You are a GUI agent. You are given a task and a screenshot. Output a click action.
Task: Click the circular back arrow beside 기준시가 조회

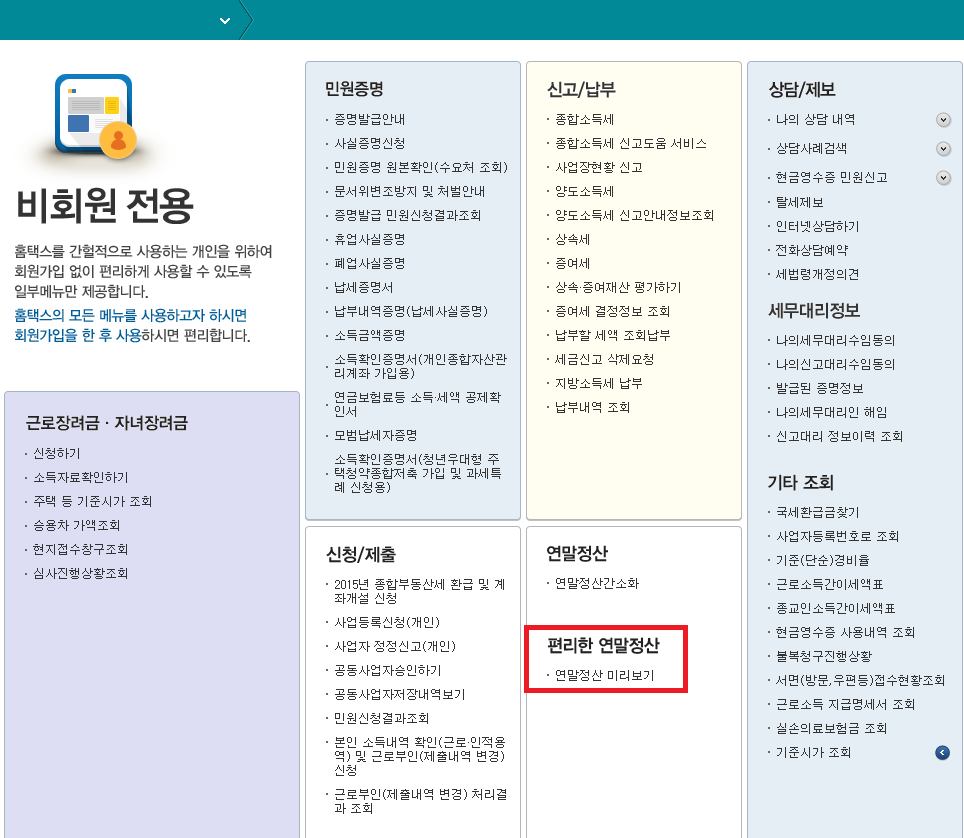[x=940, y=752]
